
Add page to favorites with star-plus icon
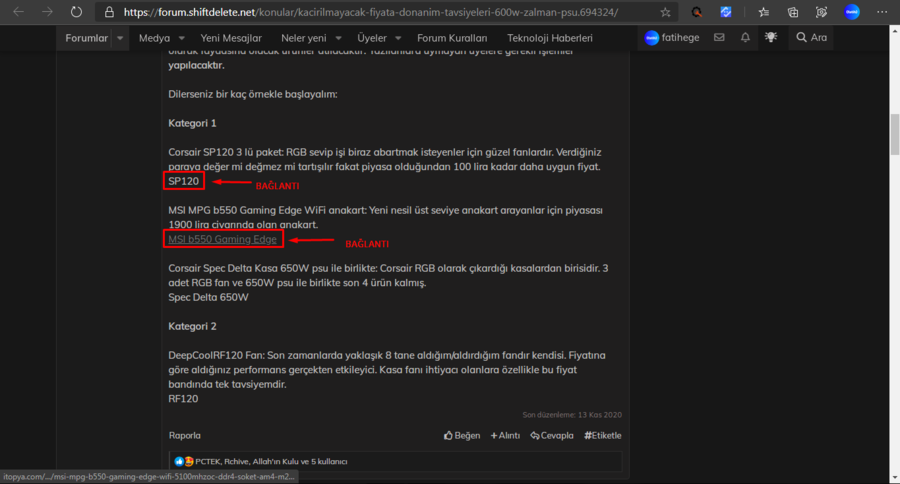click(665, 12)
